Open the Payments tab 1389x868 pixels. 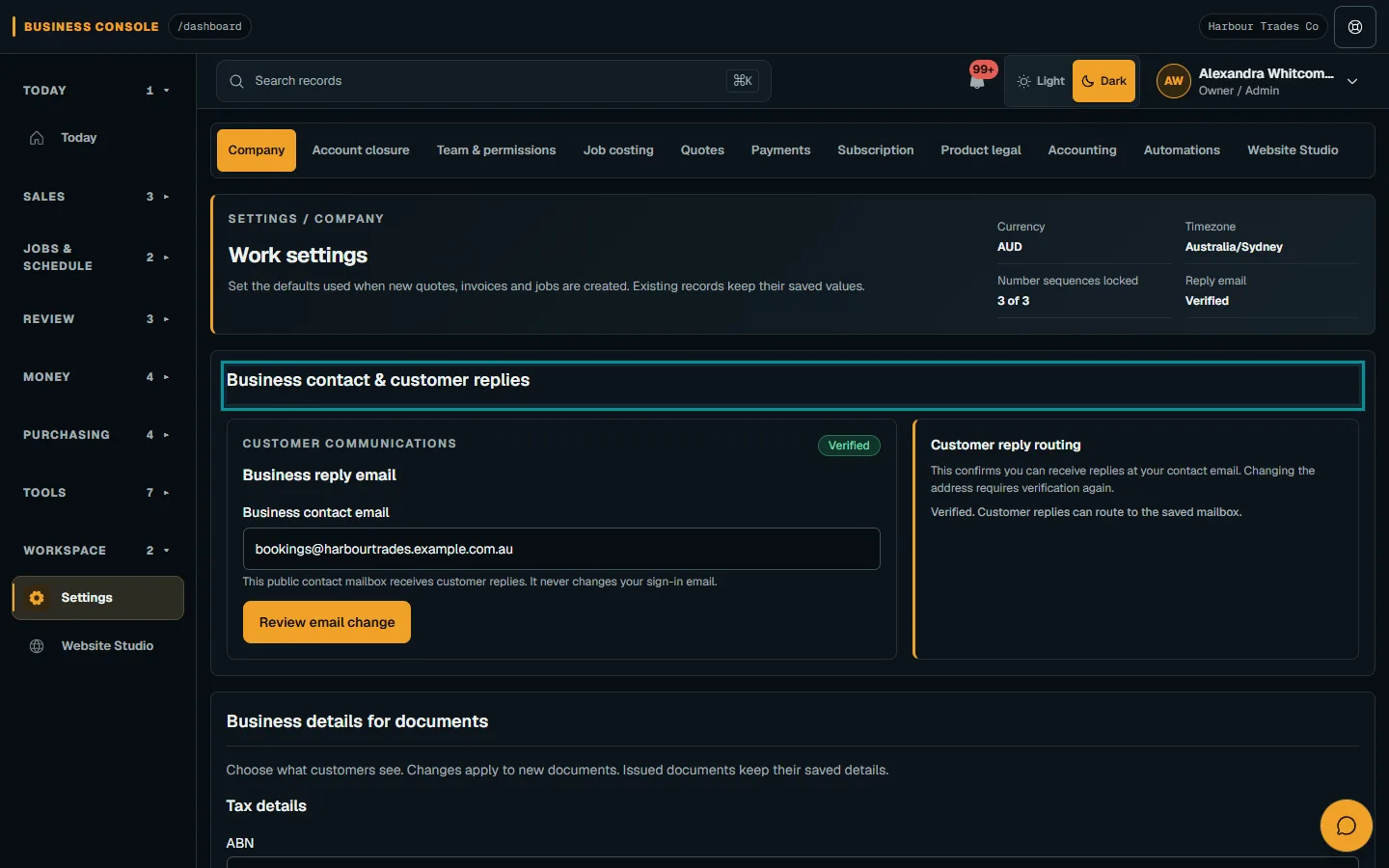pos(780,150)
